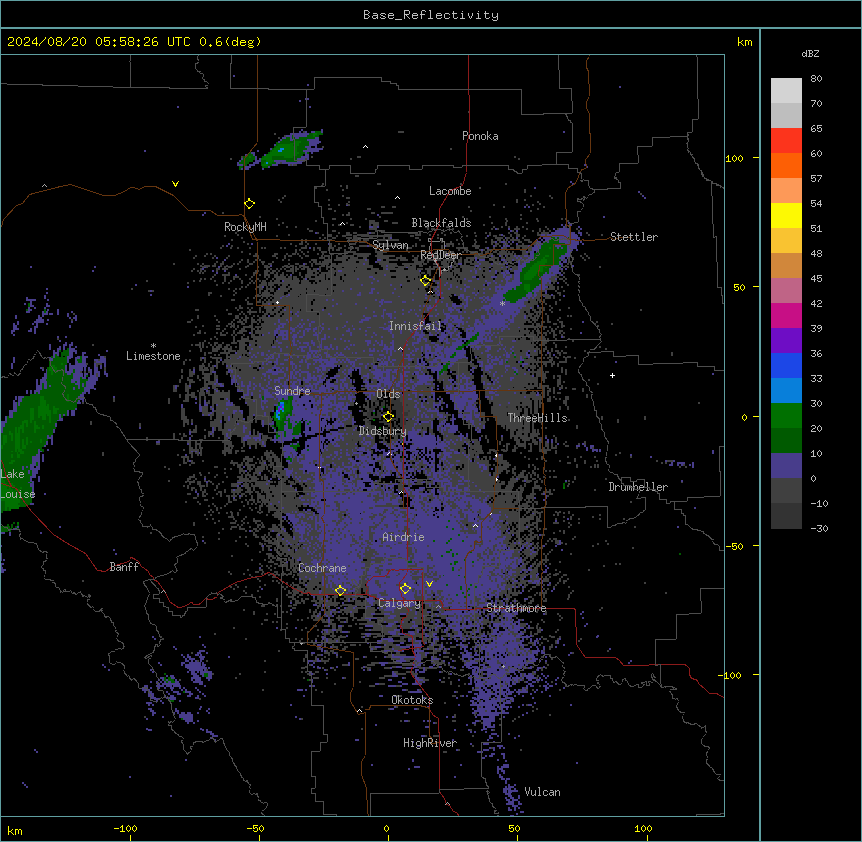Select the bright green 30-20 dBZ swatch

[786, 416]
